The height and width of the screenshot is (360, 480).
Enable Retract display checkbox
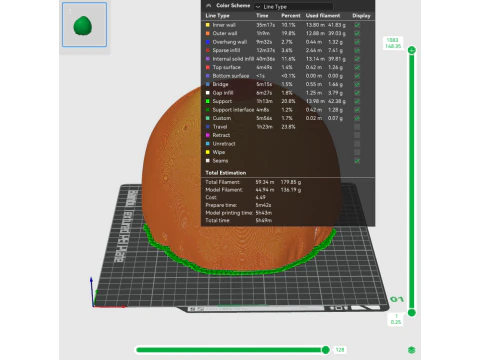tap(357, 135)
